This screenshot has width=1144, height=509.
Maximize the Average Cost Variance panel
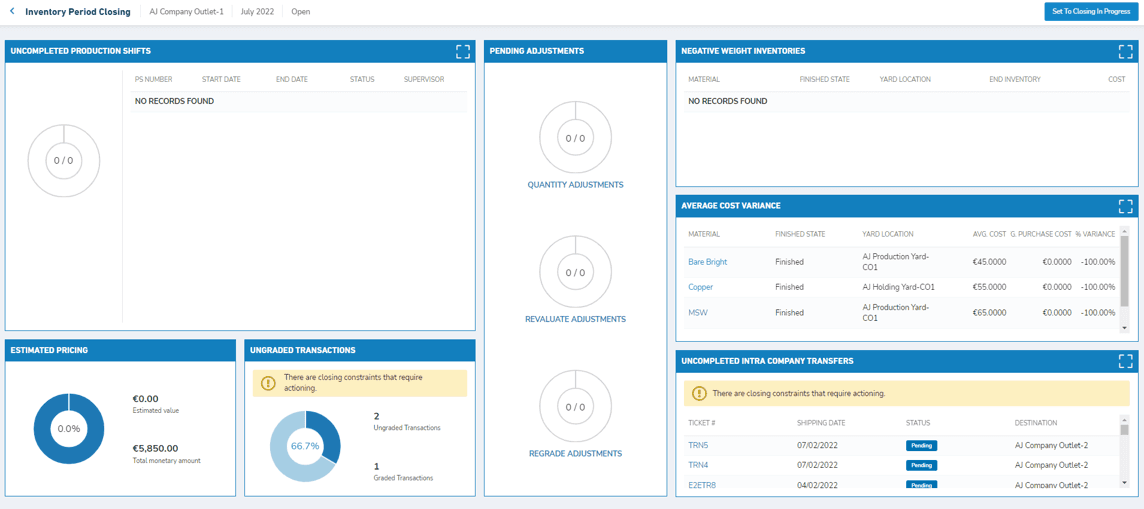coord(1125,206)
